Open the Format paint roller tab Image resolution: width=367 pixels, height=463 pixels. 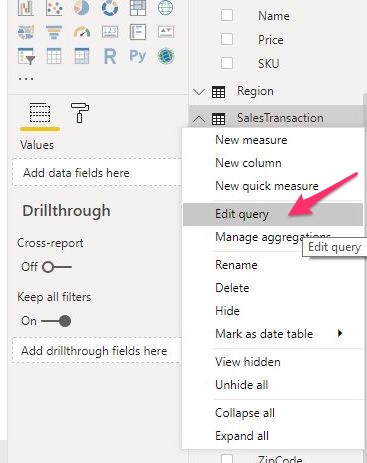pyautogui.click(x=80, y=113)
